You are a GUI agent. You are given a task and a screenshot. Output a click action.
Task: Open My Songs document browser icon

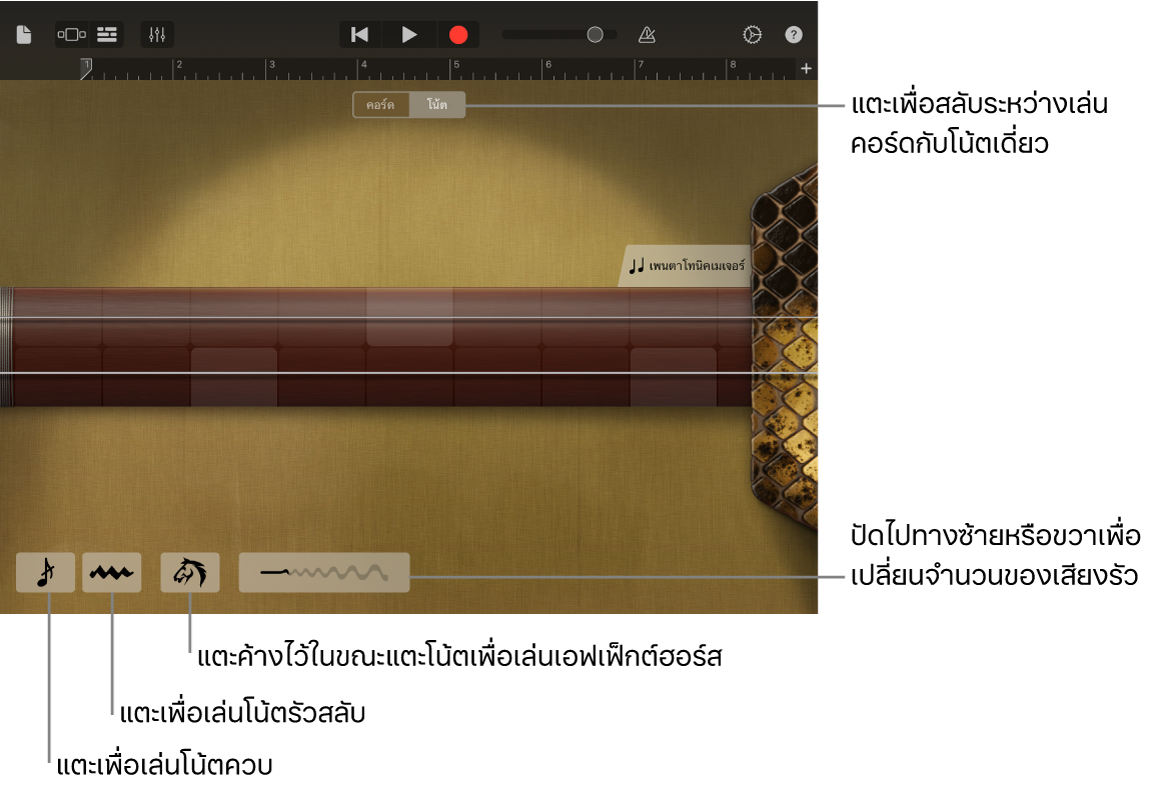click(24, 35)
